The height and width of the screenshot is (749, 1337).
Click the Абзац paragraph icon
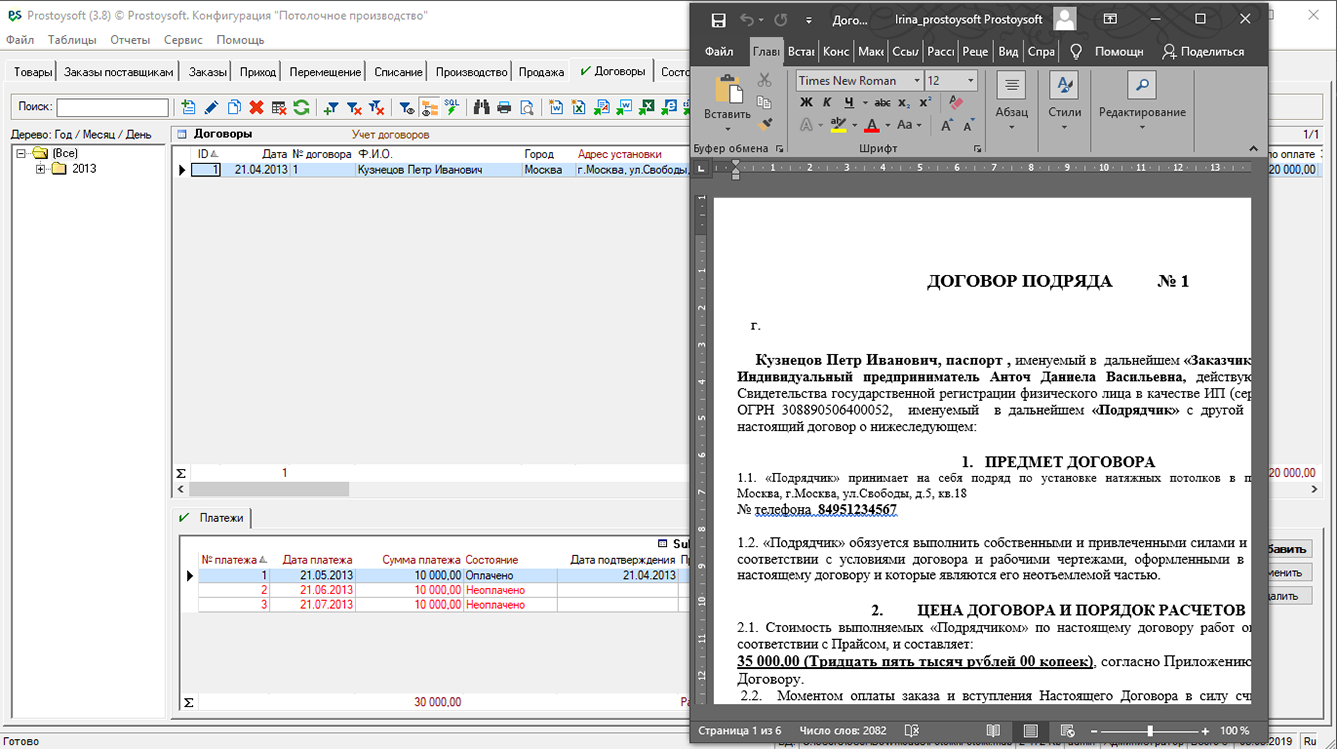[1011, 85]
